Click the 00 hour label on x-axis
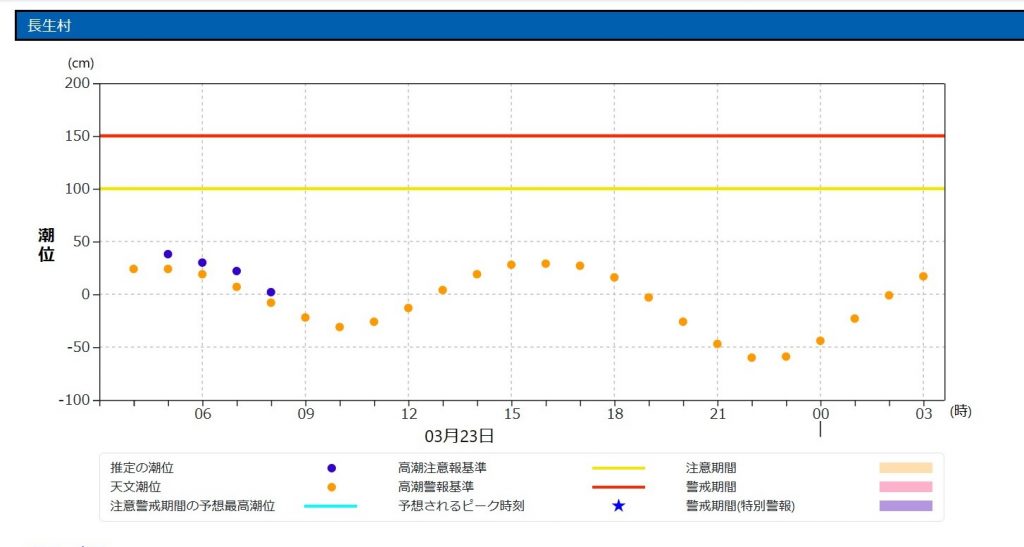 pos(820,413)
